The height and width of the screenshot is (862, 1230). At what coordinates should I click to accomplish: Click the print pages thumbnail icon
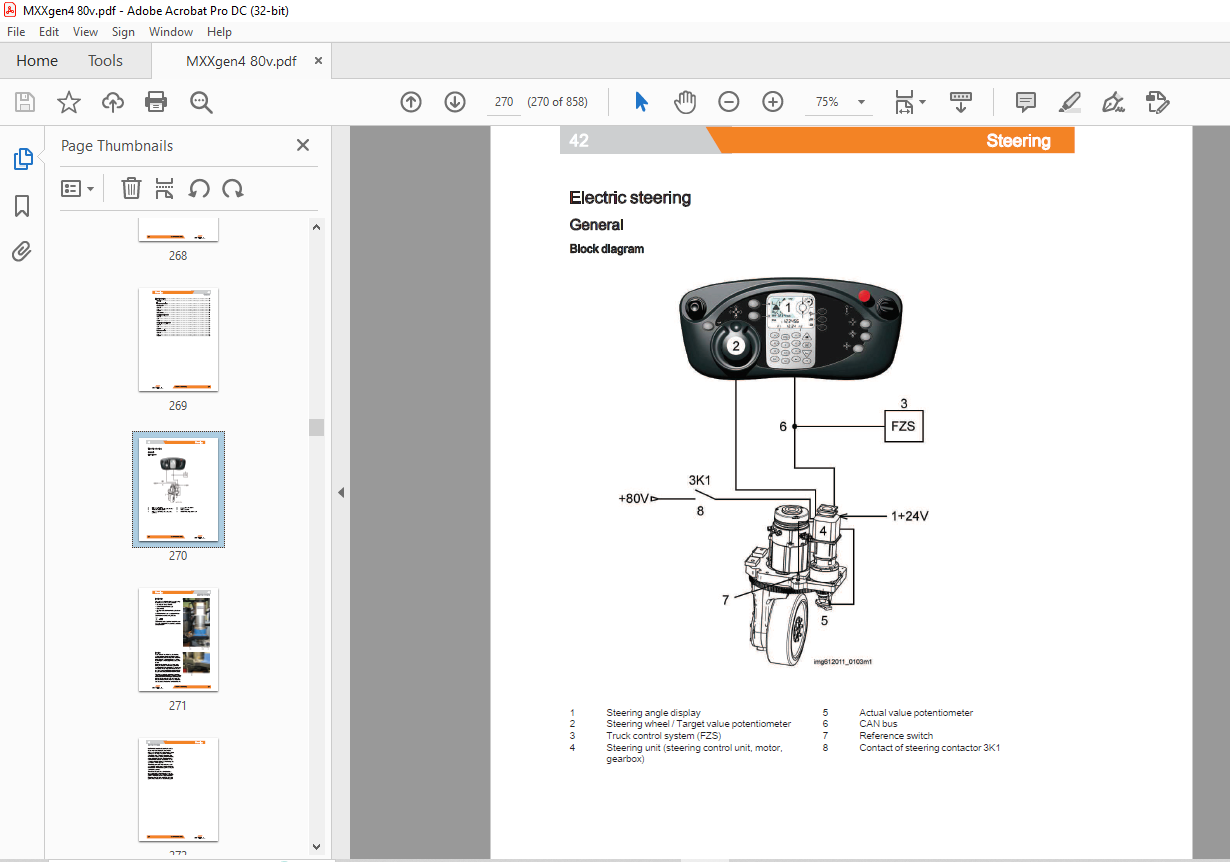click(165, 188)
